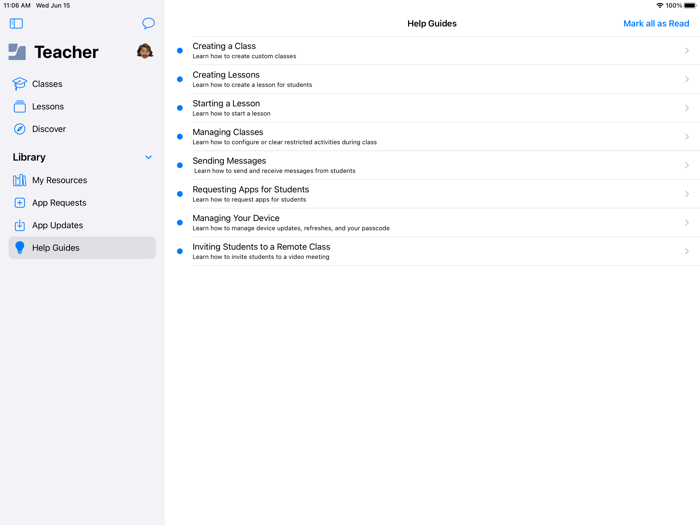Viewport: 700px width, 525px height.
Task: Click Mark all as Read
Action: click(656, 23)
